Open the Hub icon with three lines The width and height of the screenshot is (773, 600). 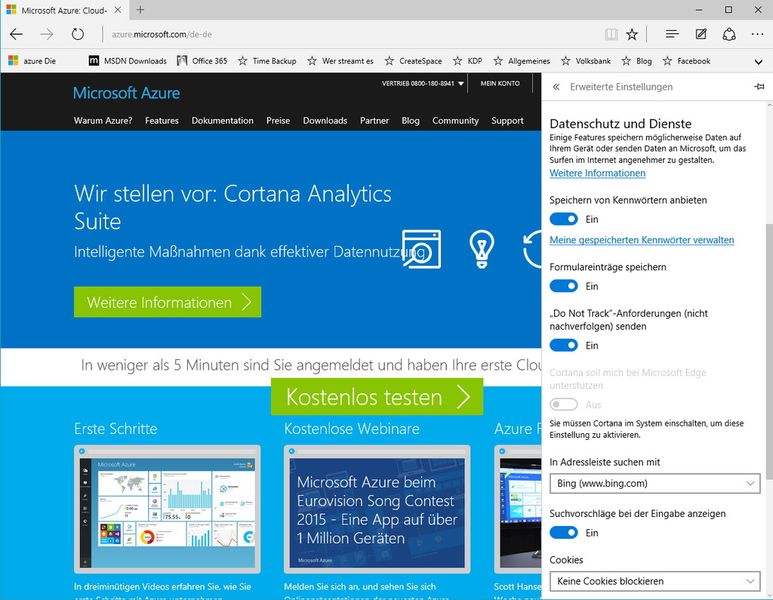click(x=672, y=34)
